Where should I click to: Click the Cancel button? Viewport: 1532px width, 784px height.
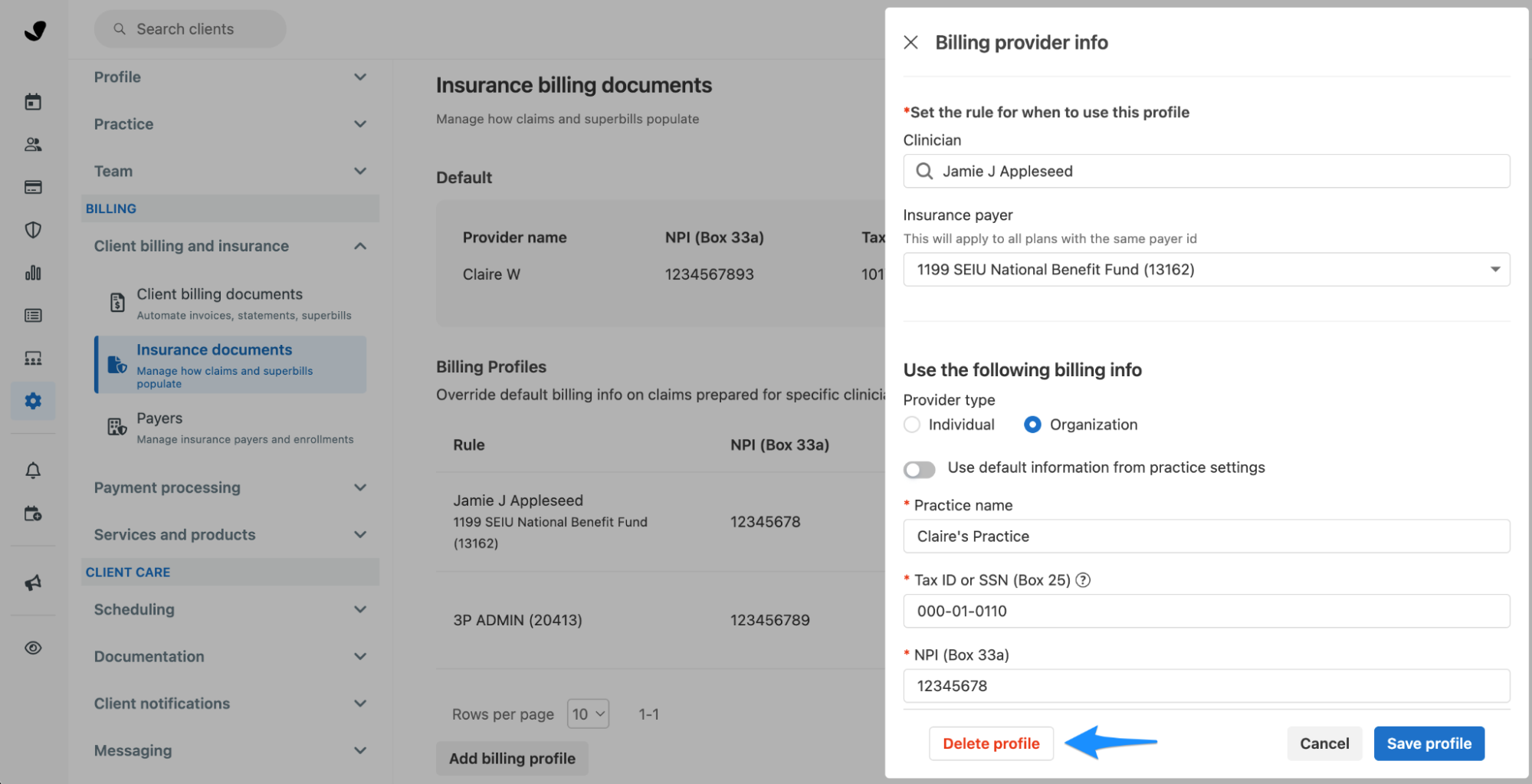[x=1324, y=743]
